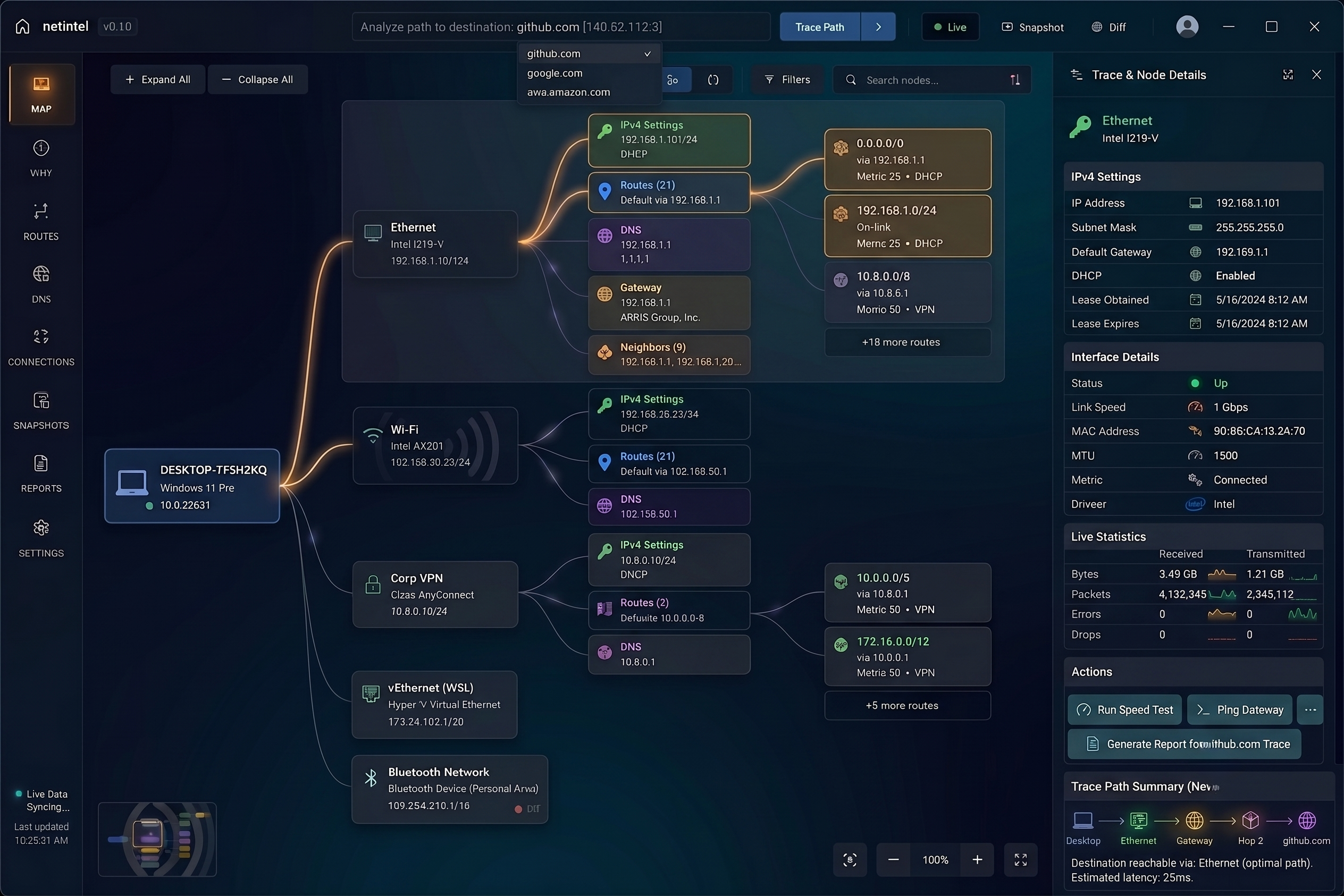Click the destination path input field
The image size is (1344, 896).
coord(561,27)
